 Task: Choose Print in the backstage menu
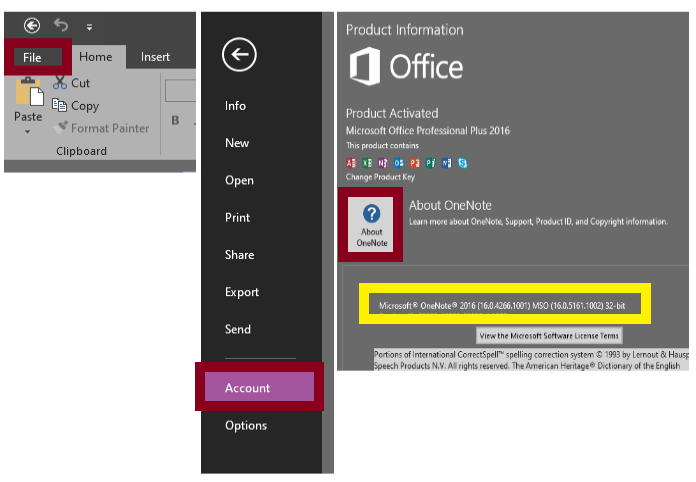(237, 217)
